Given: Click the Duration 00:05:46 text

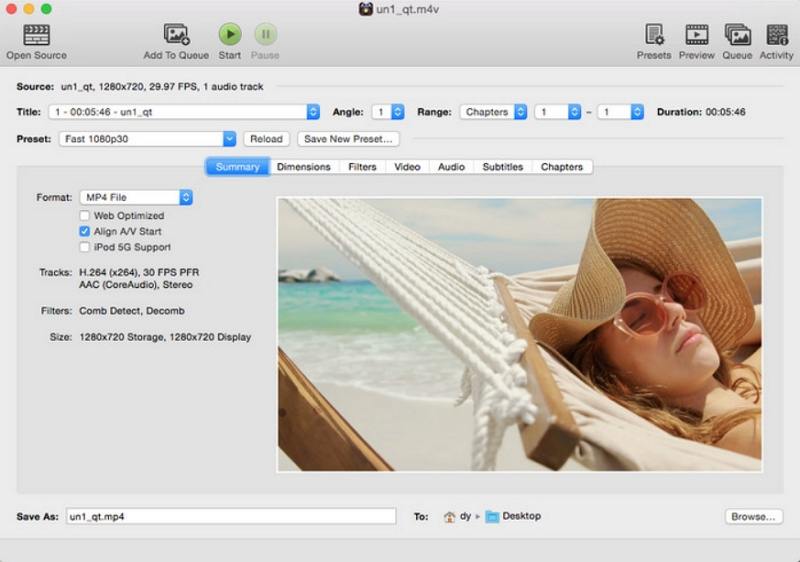Looking at the screenshot, I should pyautogui.click(x=701, y=112).
